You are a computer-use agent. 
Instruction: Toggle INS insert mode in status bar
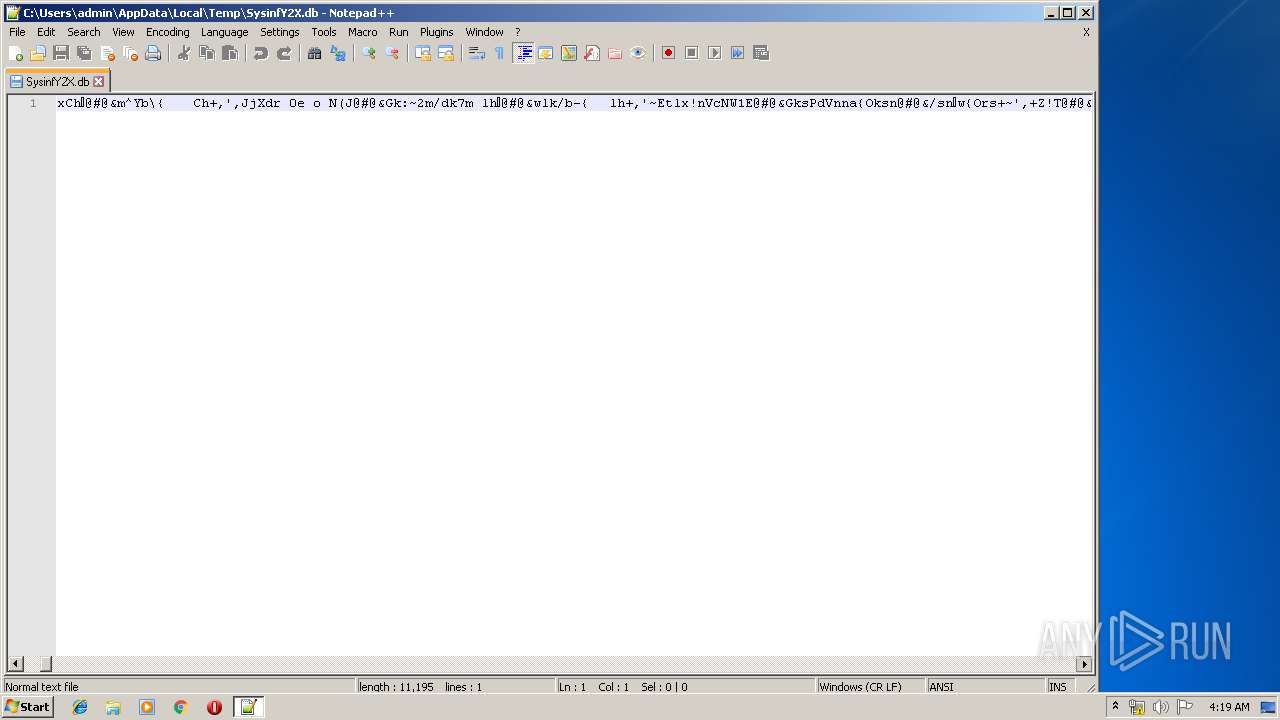(x=1058, y=687)
